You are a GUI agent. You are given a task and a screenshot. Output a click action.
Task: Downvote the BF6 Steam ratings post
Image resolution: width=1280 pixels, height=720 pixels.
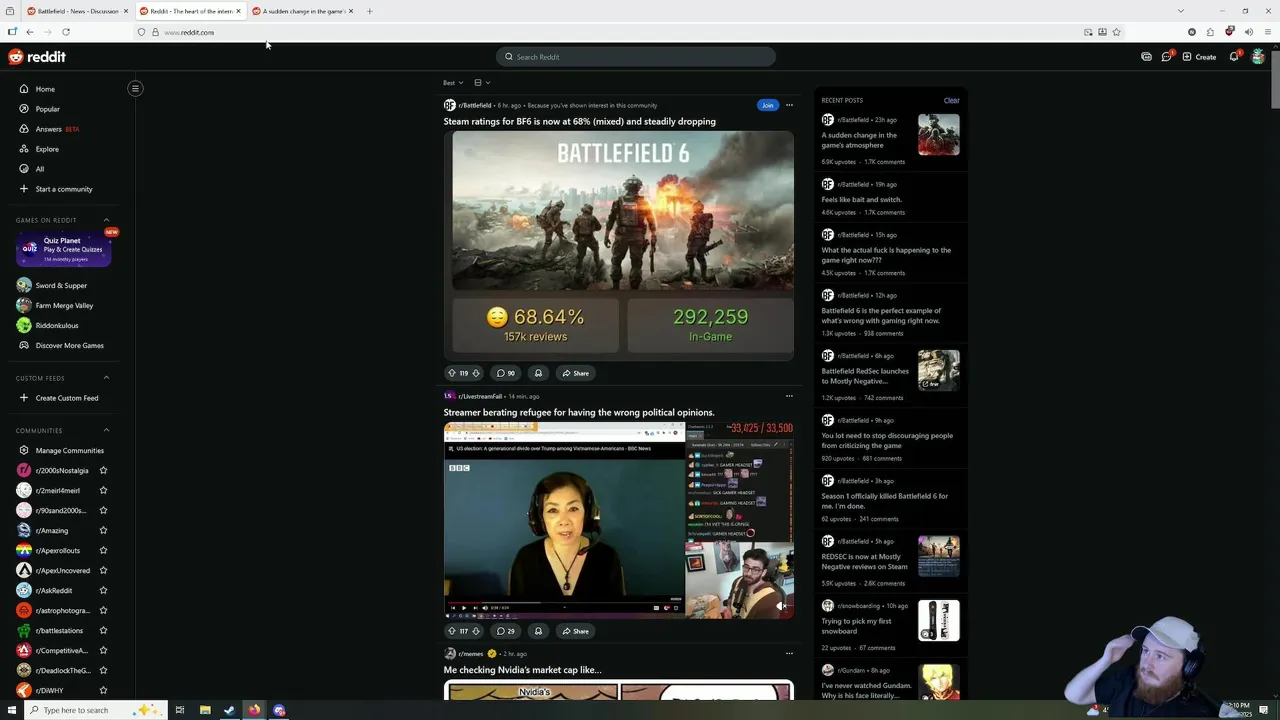pyautogui.click(x=476, y=373)
